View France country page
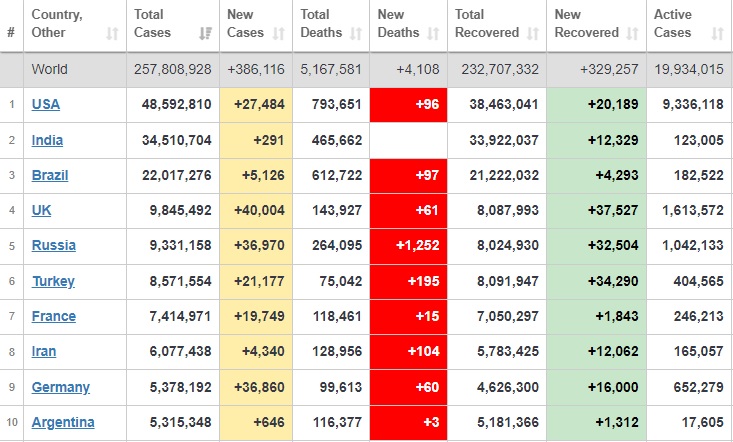This screenshot has width=733, height=442. click(x=53, y=316)
